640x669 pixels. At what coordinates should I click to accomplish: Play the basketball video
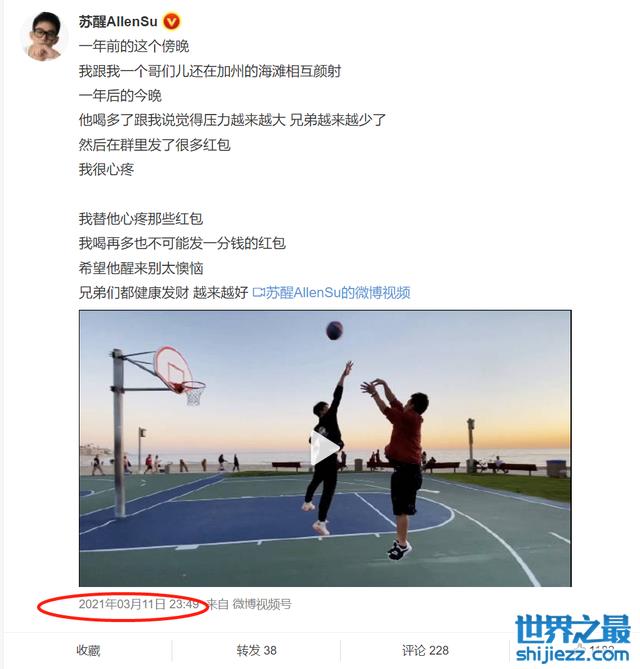click(x=325, y=448)
